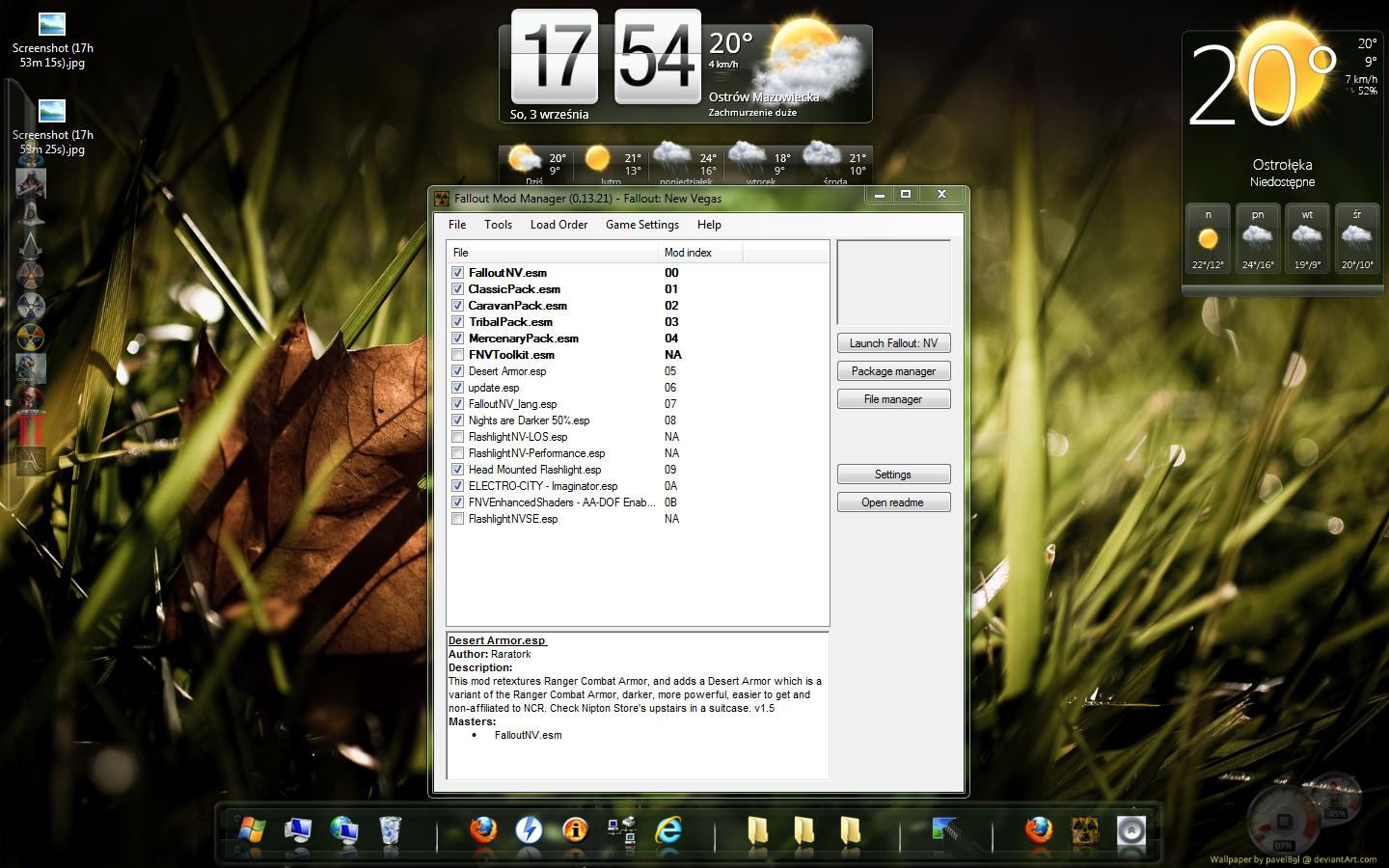Enable FlashlightNVSE.esp checkbox
The width and height of the screenshot is (1389, 868).
(x=458, y=519)
